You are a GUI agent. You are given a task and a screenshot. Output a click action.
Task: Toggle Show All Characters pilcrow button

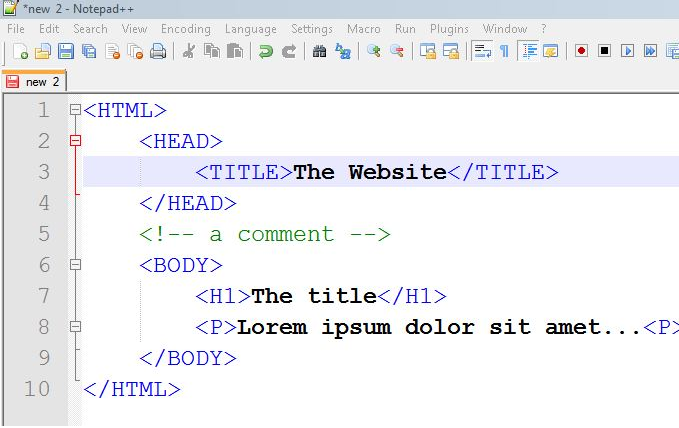tap(504, 51)
